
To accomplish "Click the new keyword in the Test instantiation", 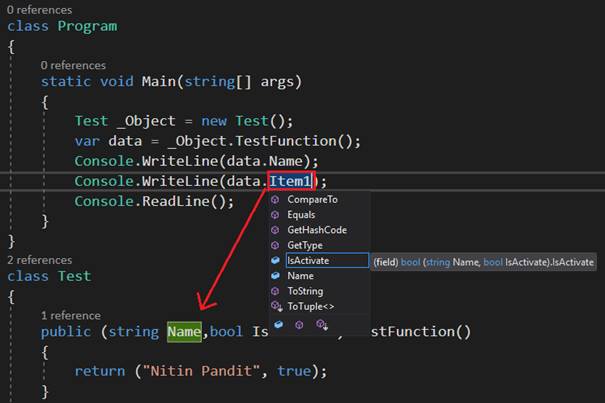I will pos(214,121).
